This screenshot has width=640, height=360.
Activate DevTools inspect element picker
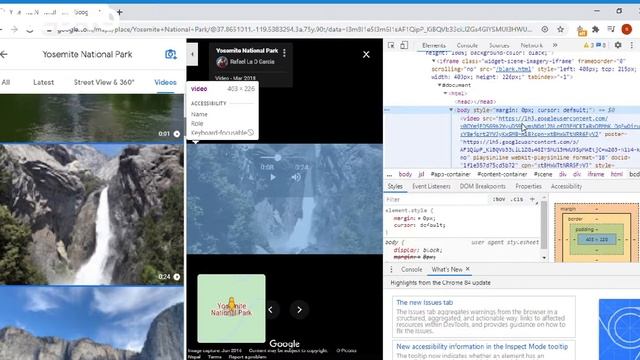coord(391,45)
